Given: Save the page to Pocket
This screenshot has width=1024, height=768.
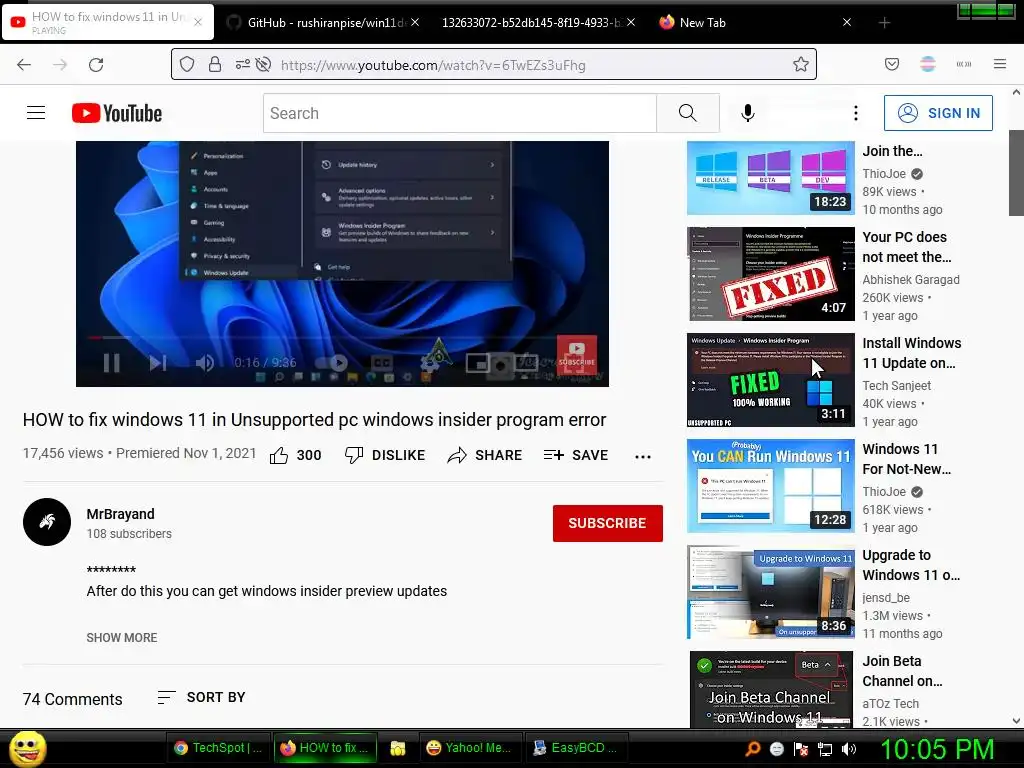Looking at the screenshot, I should (x=892, y=64).
